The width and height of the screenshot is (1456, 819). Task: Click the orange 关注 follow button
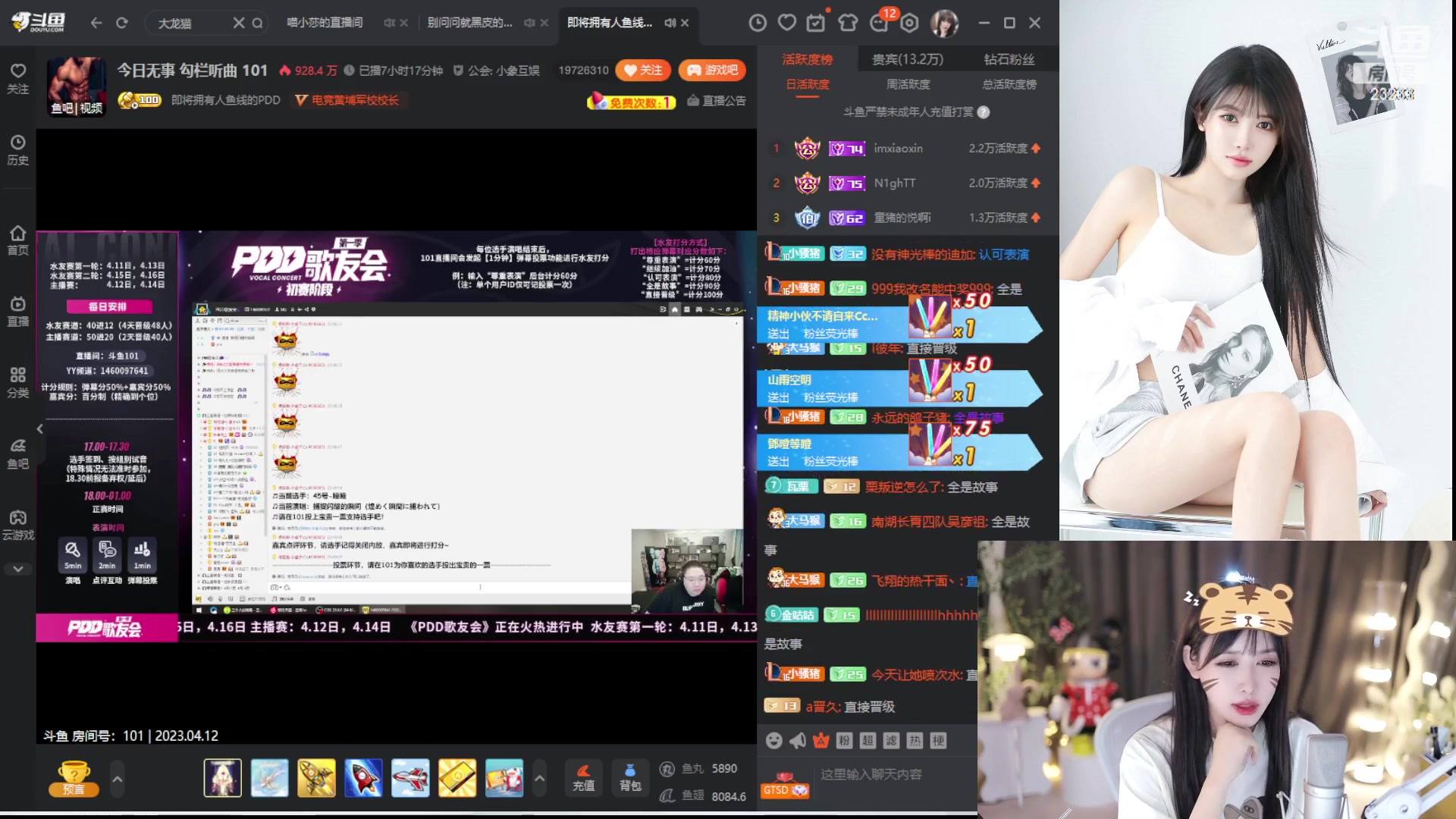(644, 70)
